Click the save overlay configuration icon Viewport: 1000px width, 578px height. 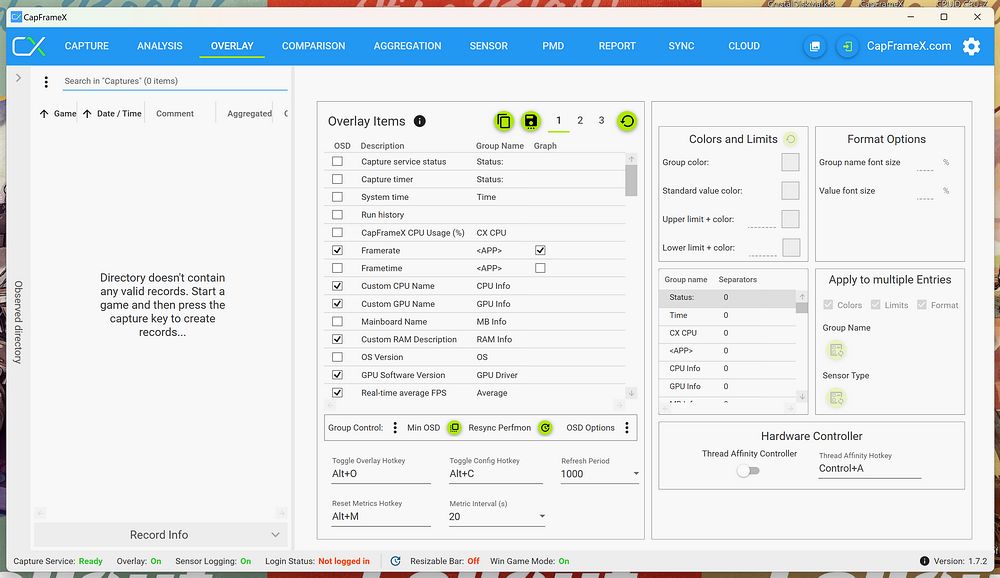tap(531, 121)
